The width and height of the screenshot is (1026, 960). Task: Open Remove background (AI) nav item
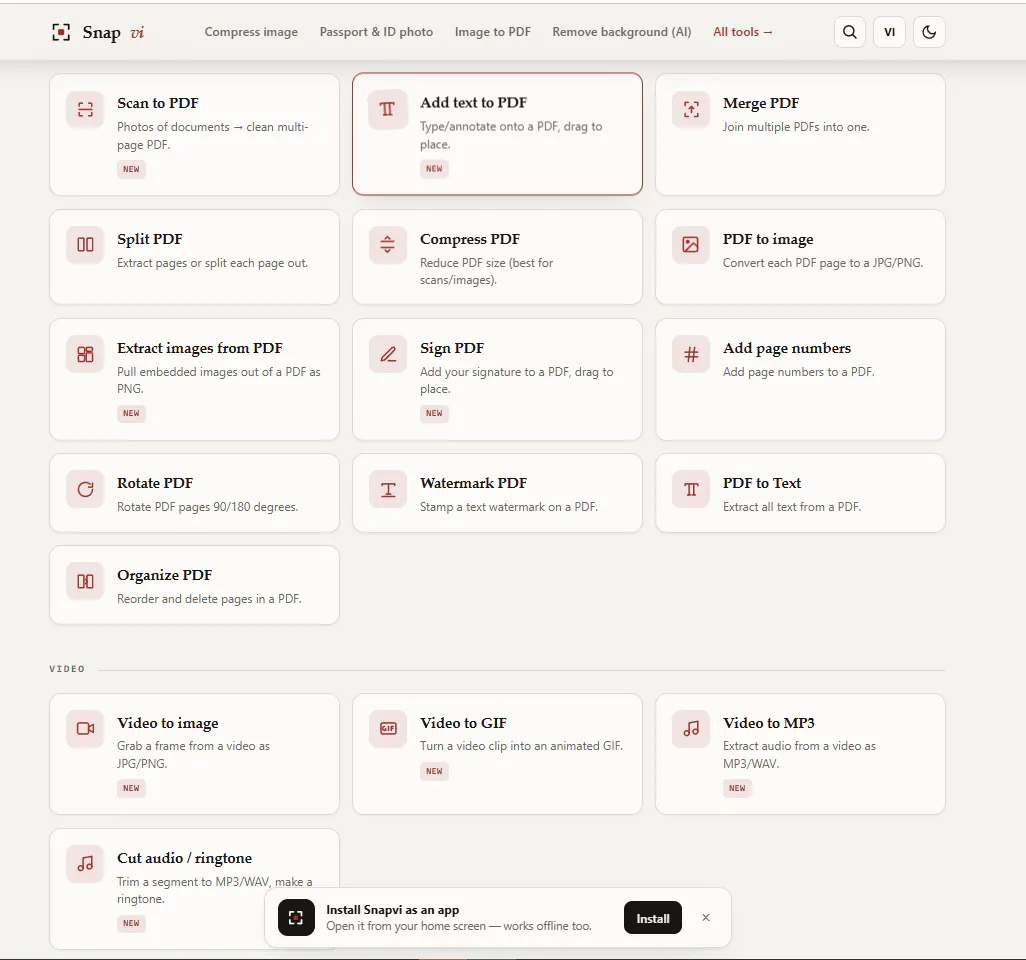click(x=622, y=32)
